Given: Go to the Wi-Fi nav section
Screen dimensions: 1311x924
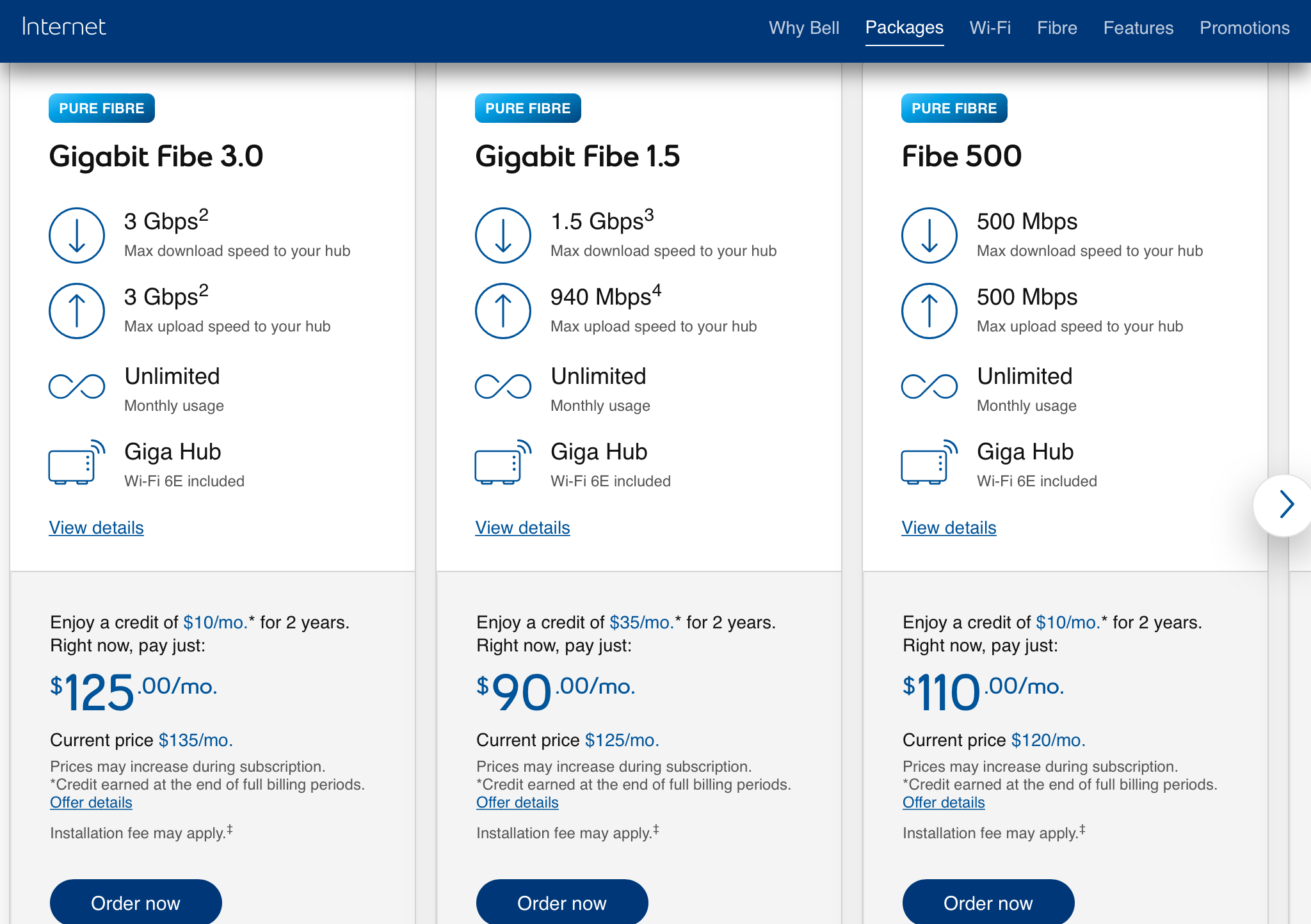Looking at the screenshot, I should [x=990, y=28].
